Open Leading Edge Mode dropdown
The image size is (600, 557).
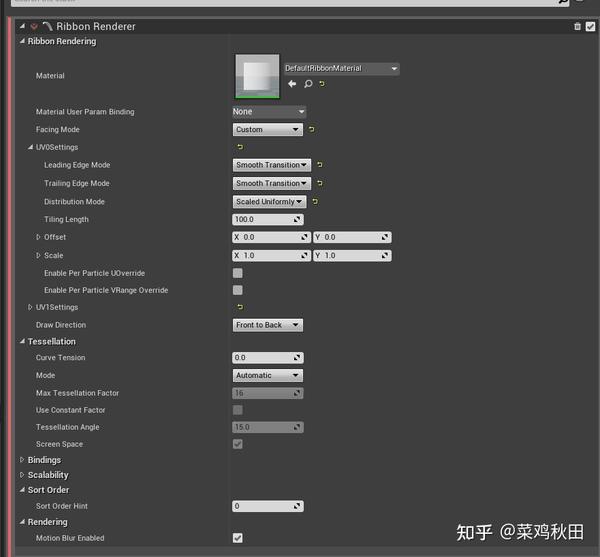point(271,165)
